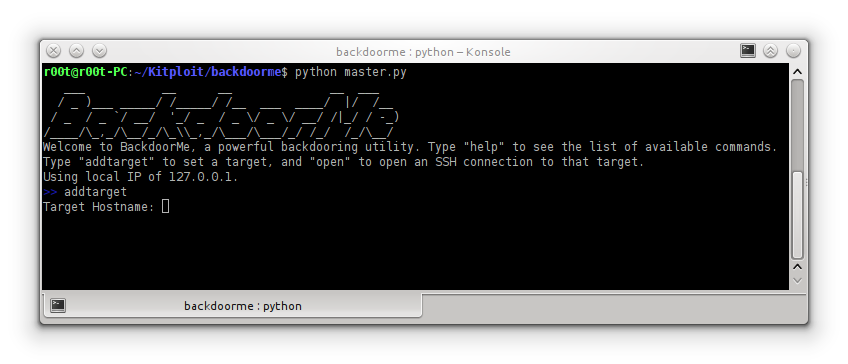Close the Konsole window
848x364 pixels.
point(54,51)
